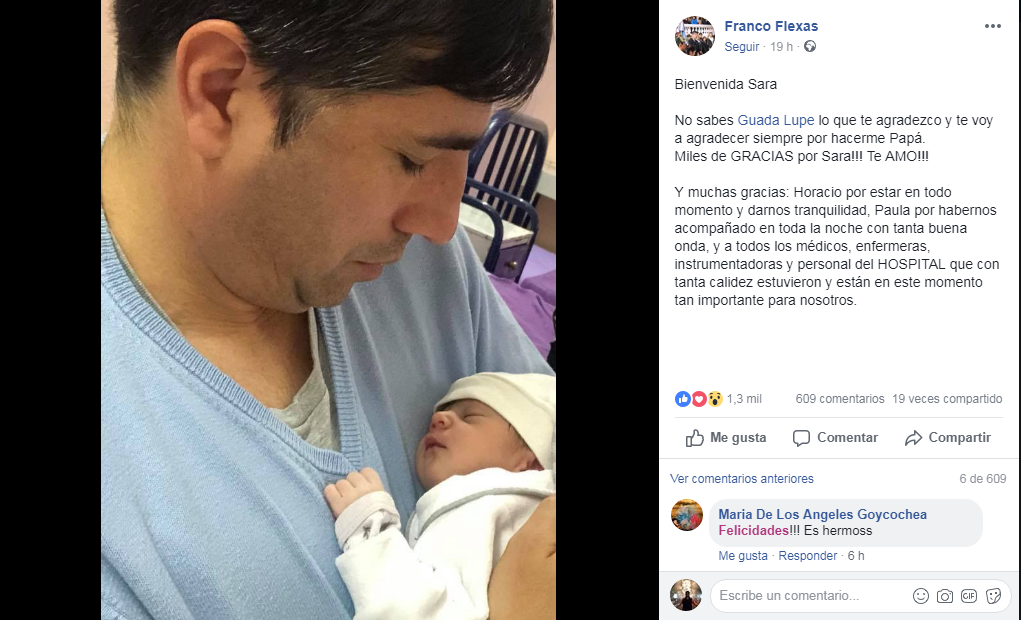The image size is (1021, 620).
Task: Open the tagged Guada Lupe profile
Action: tap(776, 120)
